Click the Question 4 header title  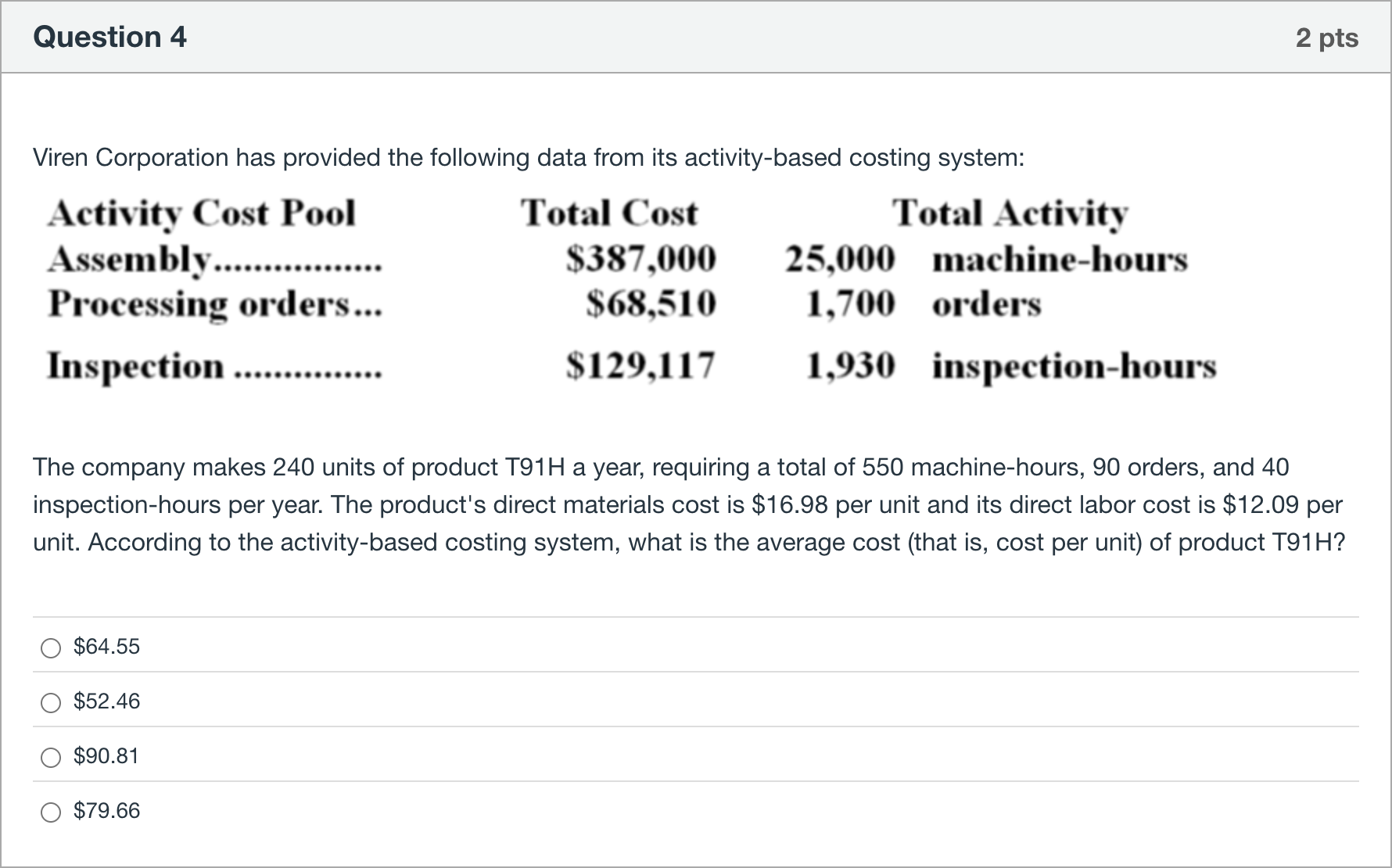110,38
